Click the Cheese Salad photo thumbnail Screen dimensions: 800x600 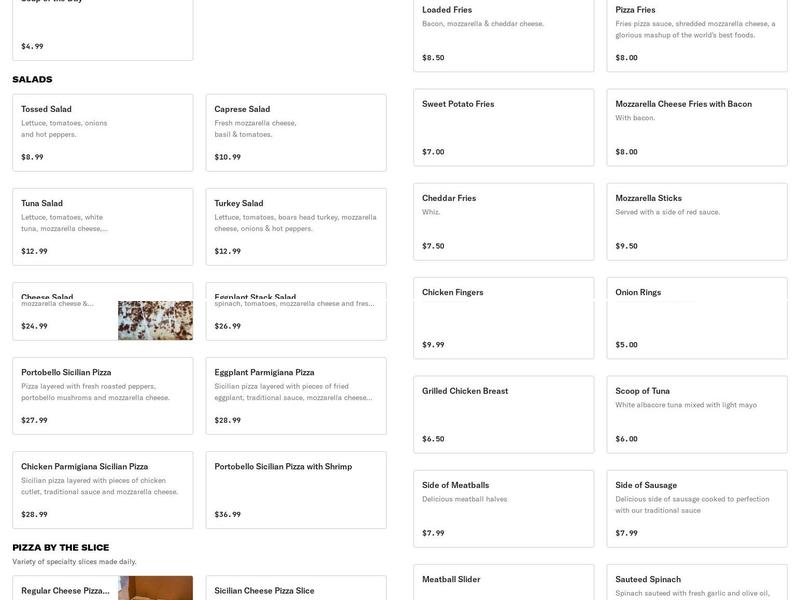pyautogui.click(x=155, y=320)
